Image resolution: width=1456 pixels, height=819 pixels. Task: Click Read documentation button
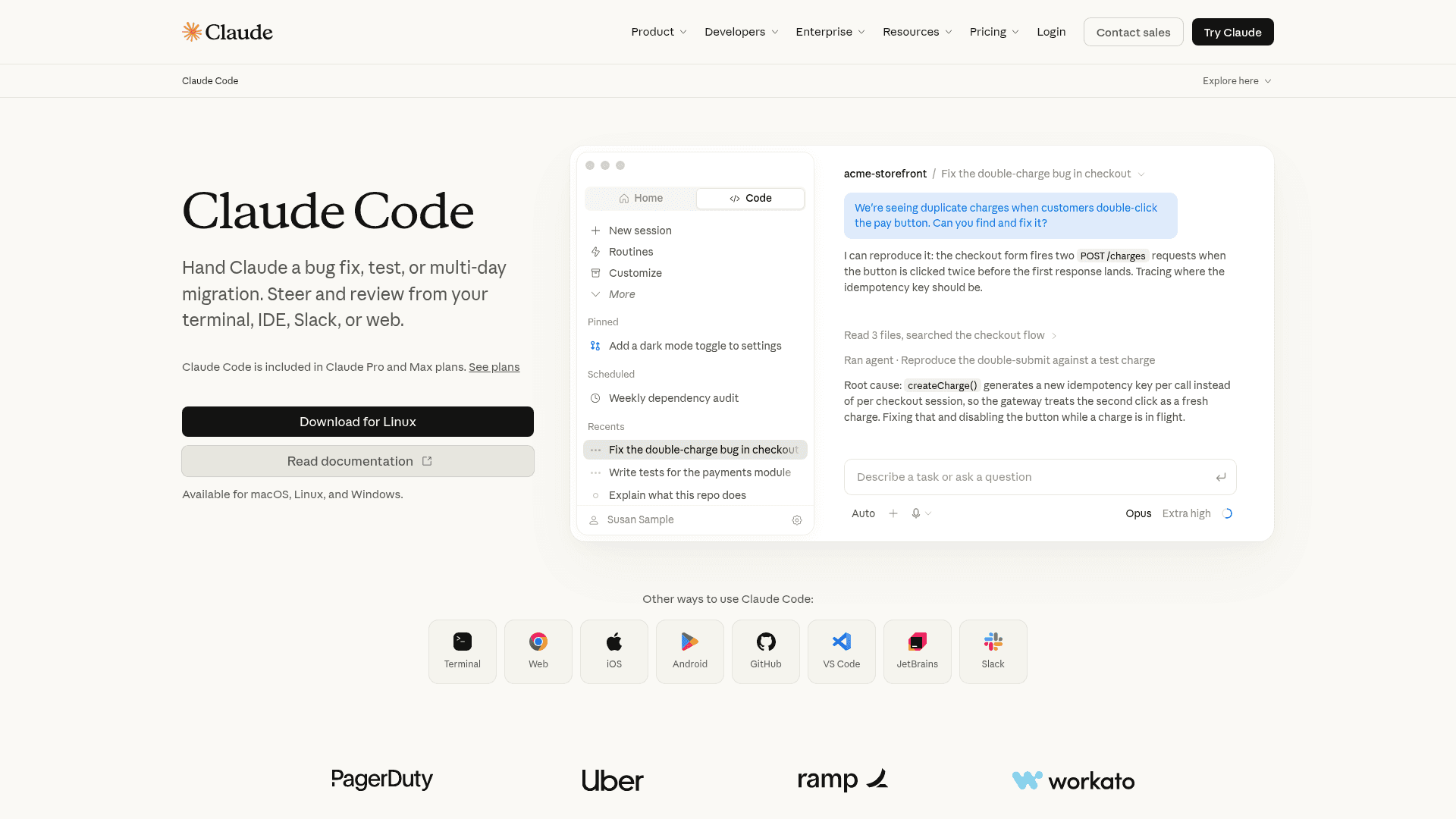click(x=358, y=461)
